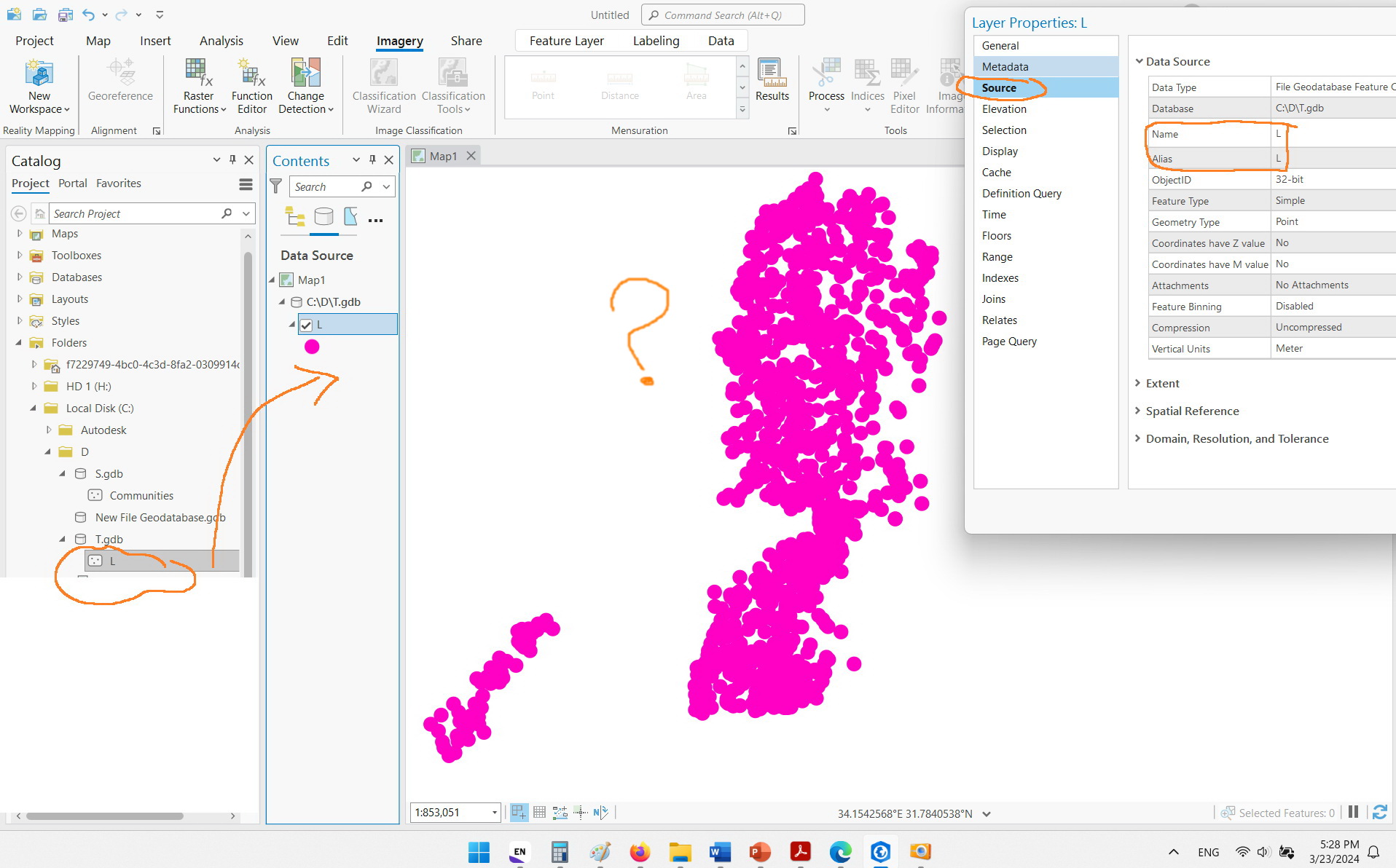Screen dimensions: 1396x868
Task: Collapse the T.gdb geodatabase node
Action: (63, 539)
